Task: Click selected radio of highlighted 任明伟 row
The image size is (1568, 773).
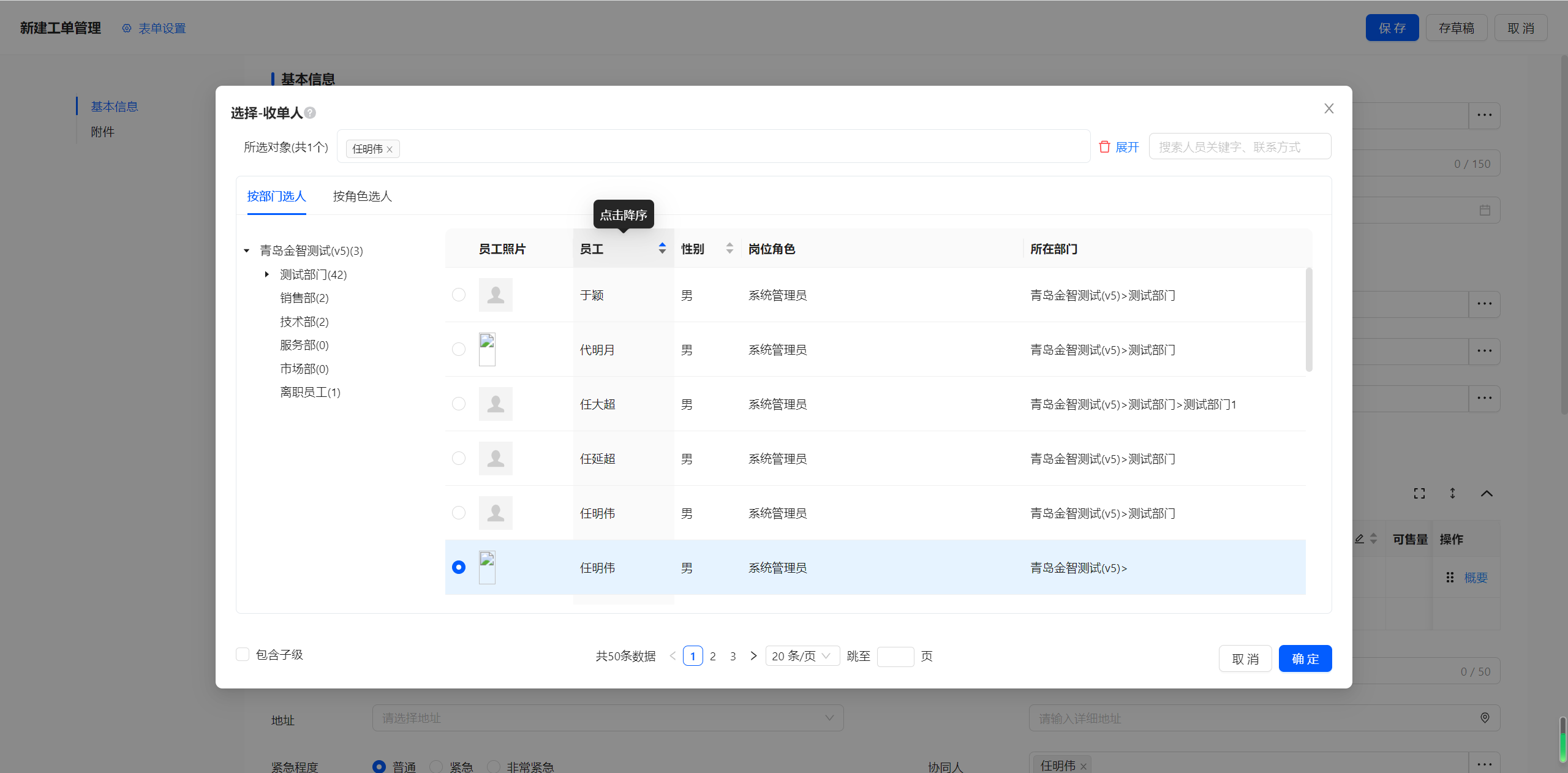Action: point(459,567)
